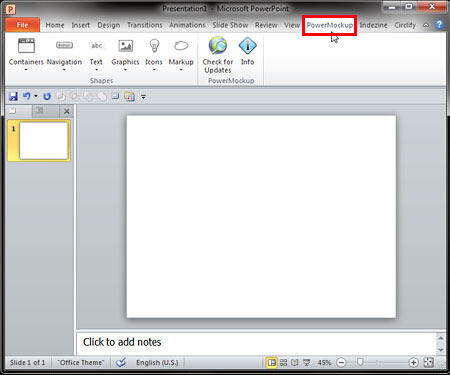Redo the last action

click(47, 96)
